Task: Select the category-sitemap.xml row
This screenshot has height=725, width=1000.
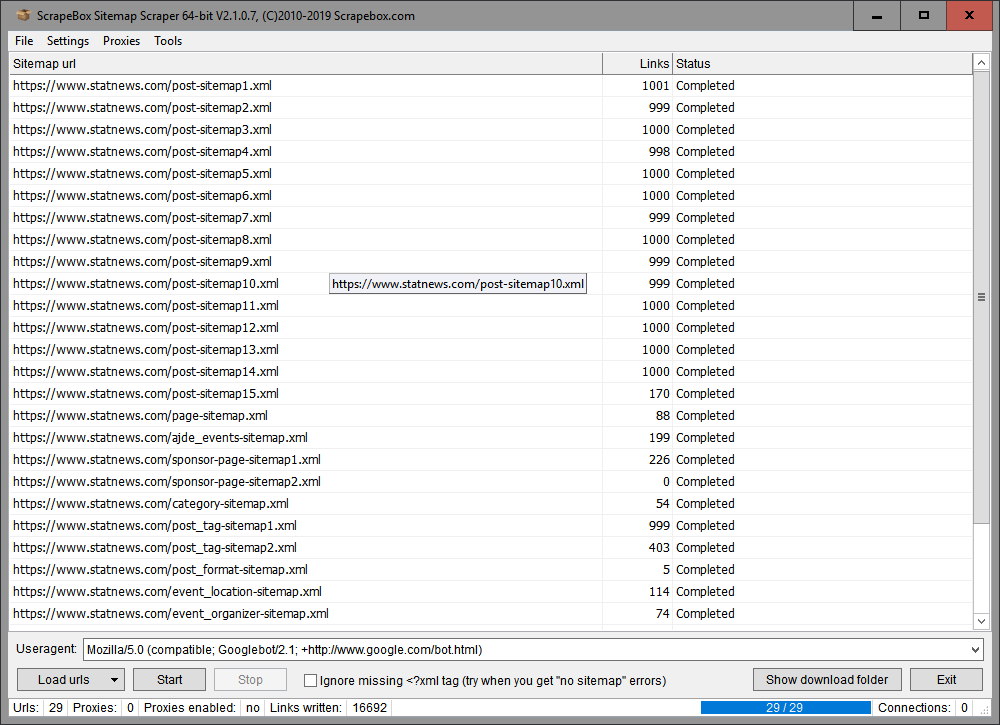Action: point(491,504)
